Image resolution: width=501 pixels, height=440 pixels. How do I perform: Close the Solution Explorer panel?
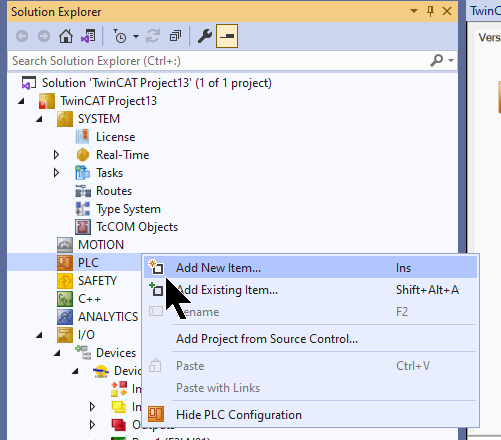click(447, 11)
